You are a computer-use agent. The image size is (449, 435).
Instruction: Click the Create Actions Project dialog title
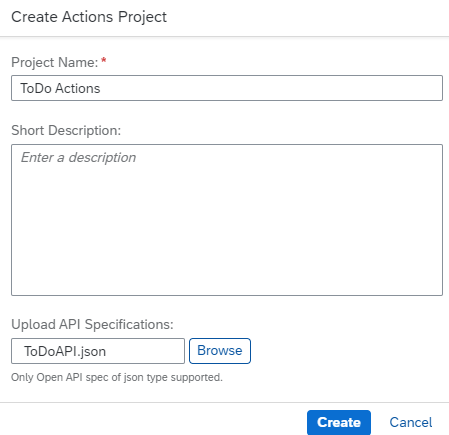pos(89,17)
